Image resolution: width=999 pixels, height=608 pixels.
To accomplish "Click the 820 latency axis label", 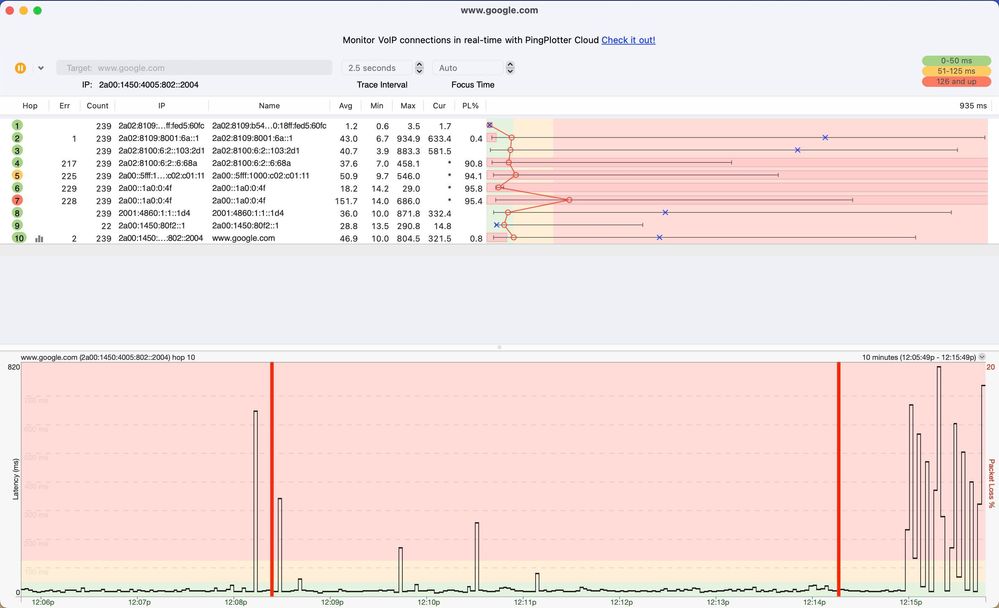I will (x=13, y=367).
